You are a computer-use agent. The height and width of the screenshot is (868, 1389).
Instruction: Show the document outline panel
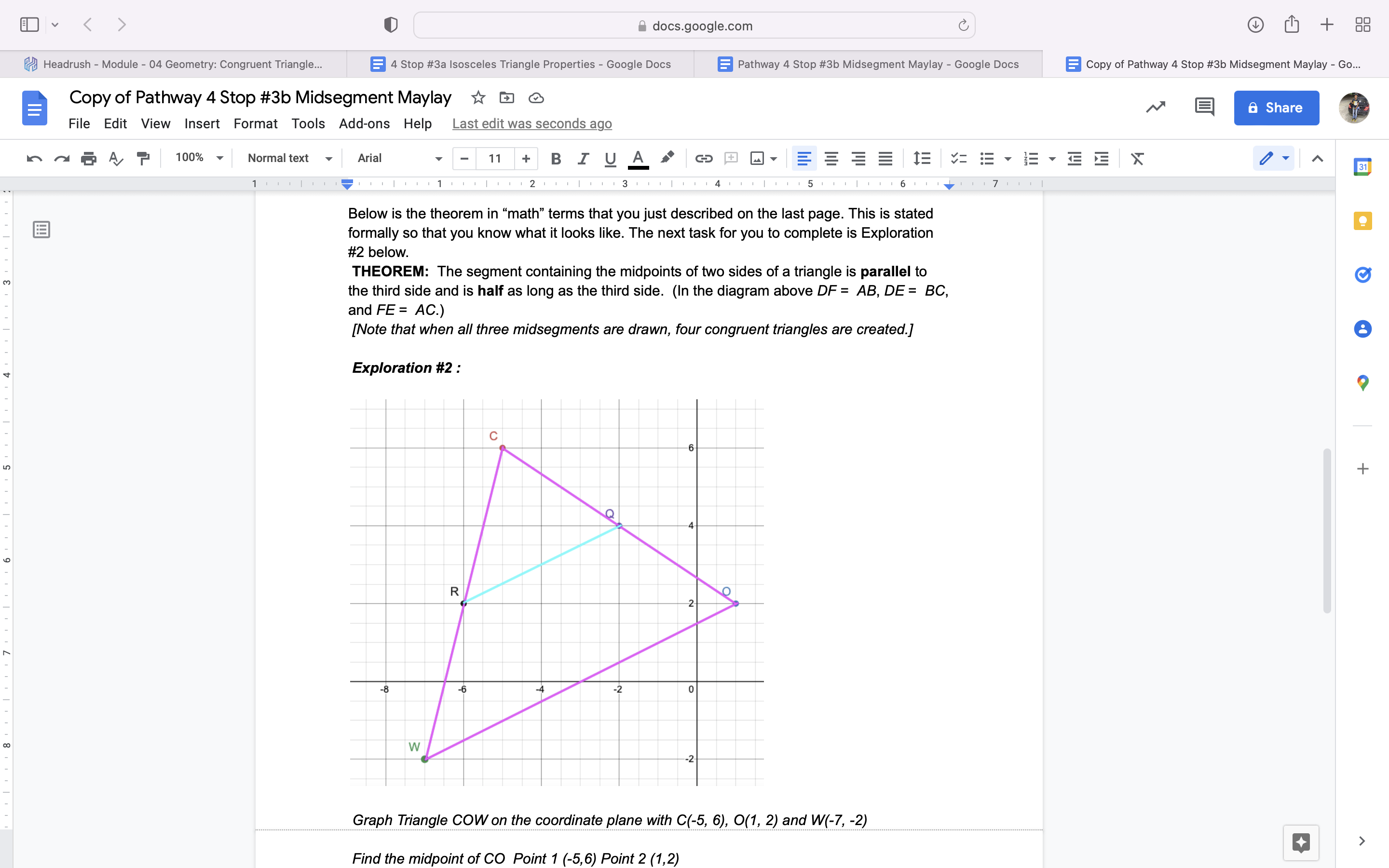click(41, 230)
